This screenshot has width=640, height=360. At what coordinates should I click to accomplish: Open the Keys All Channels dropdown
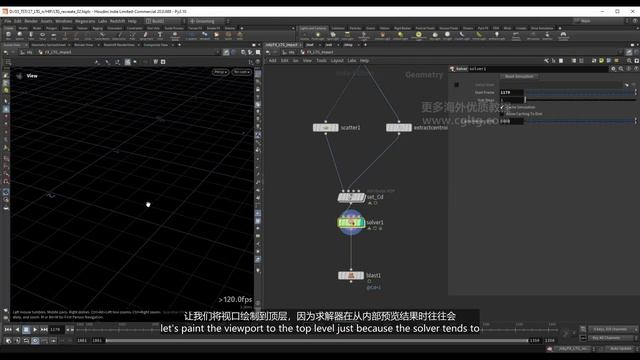(613, 329)
